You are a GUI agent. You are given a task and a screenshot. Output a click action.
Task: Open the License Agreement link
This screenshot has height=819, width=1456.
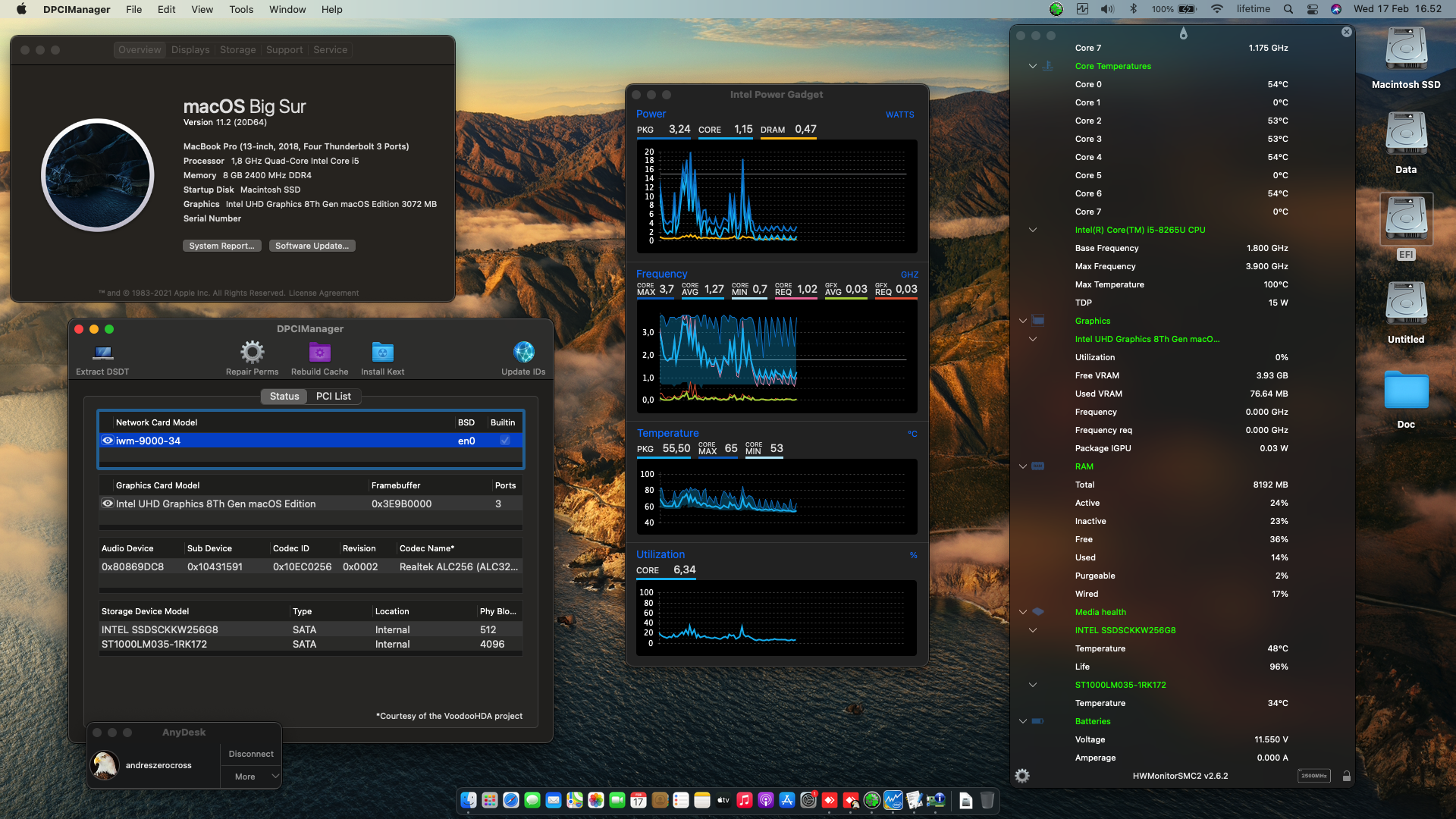pos(324,293)
